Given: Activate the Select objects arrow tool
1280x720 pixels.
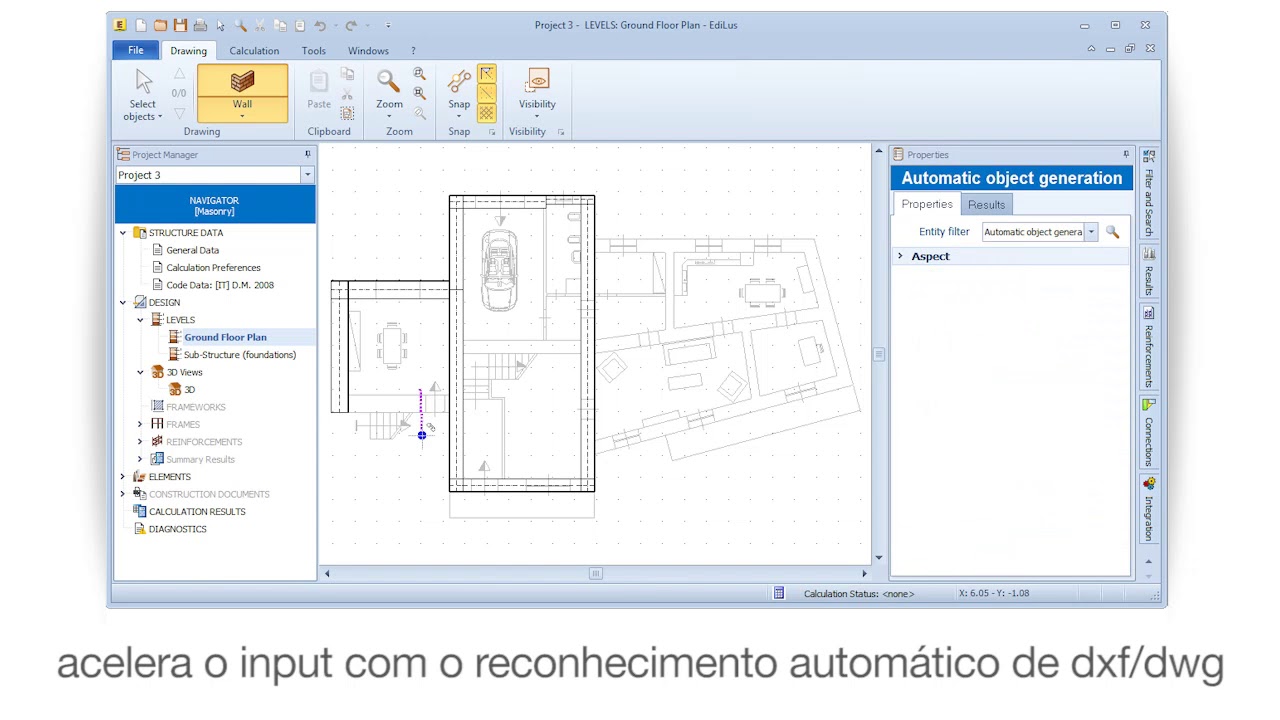Looking at the screenshot, I should 143,95.
